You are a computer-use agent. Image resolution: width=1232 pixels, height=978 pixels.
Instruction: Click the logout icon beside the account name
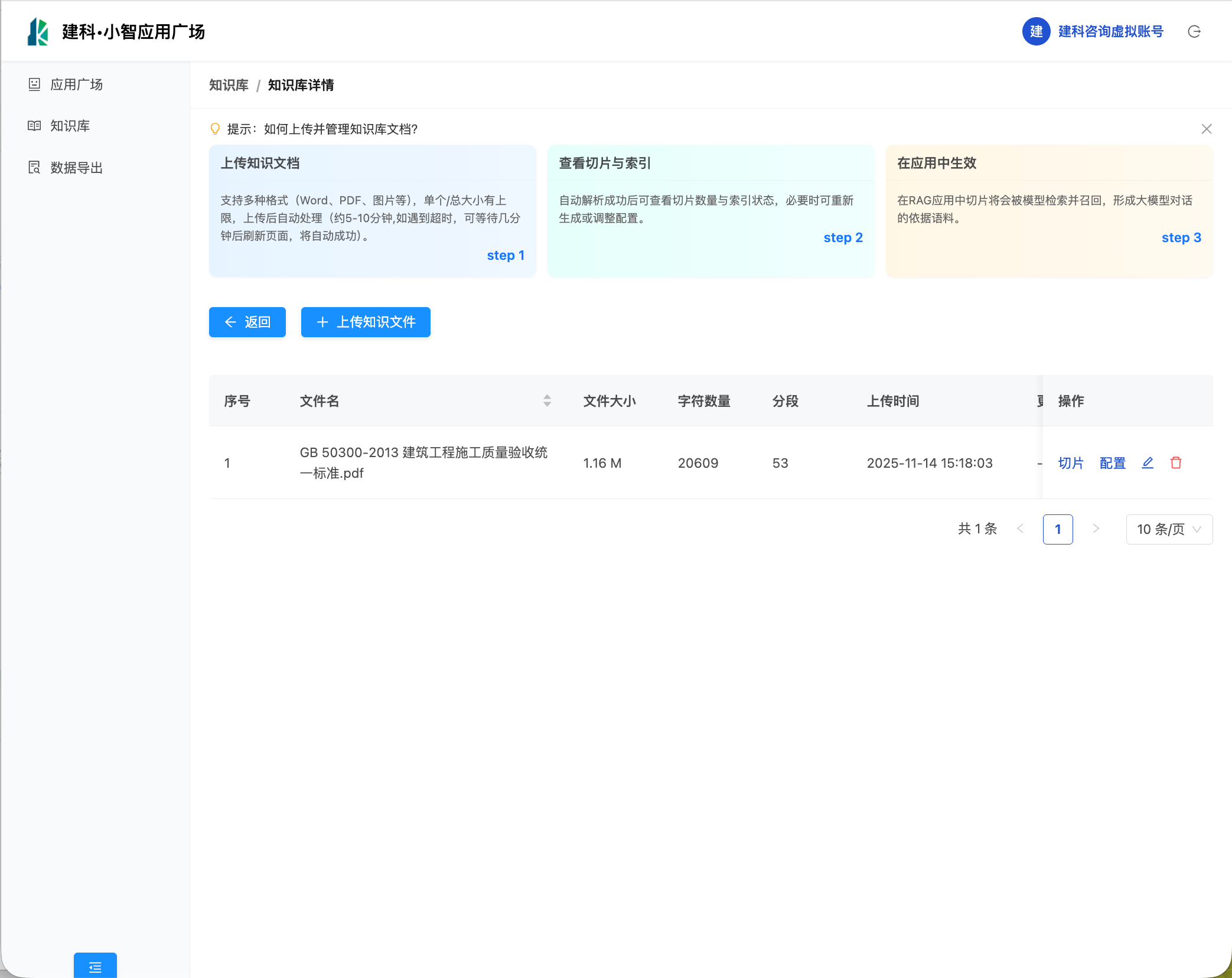[x=1194, y=31]
